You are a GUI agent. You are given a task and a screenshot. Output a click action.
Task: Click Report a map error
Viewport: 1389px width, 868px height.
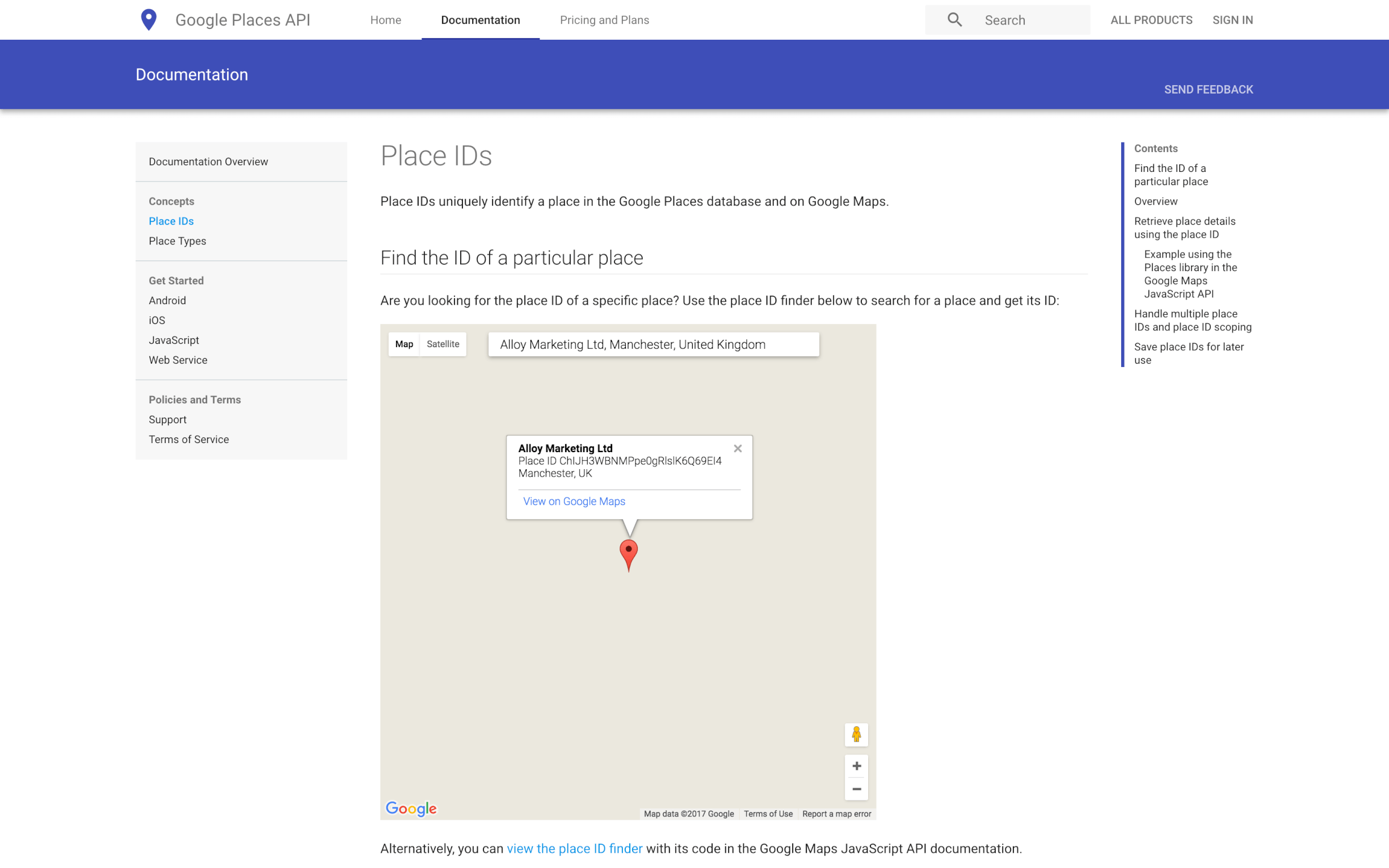click(836, 814)
